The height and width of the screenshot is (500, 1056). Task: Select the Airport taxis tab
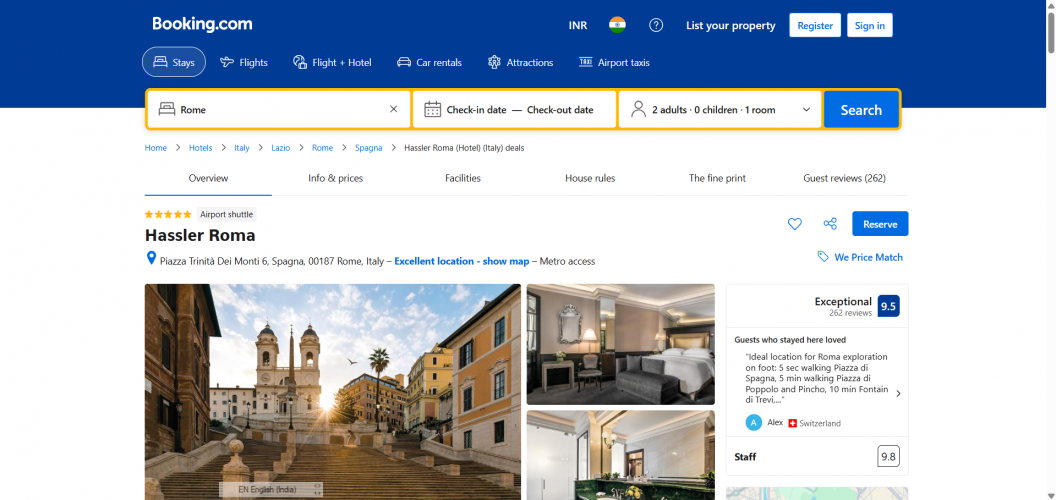pyautogui.click(x=614, y=62)
